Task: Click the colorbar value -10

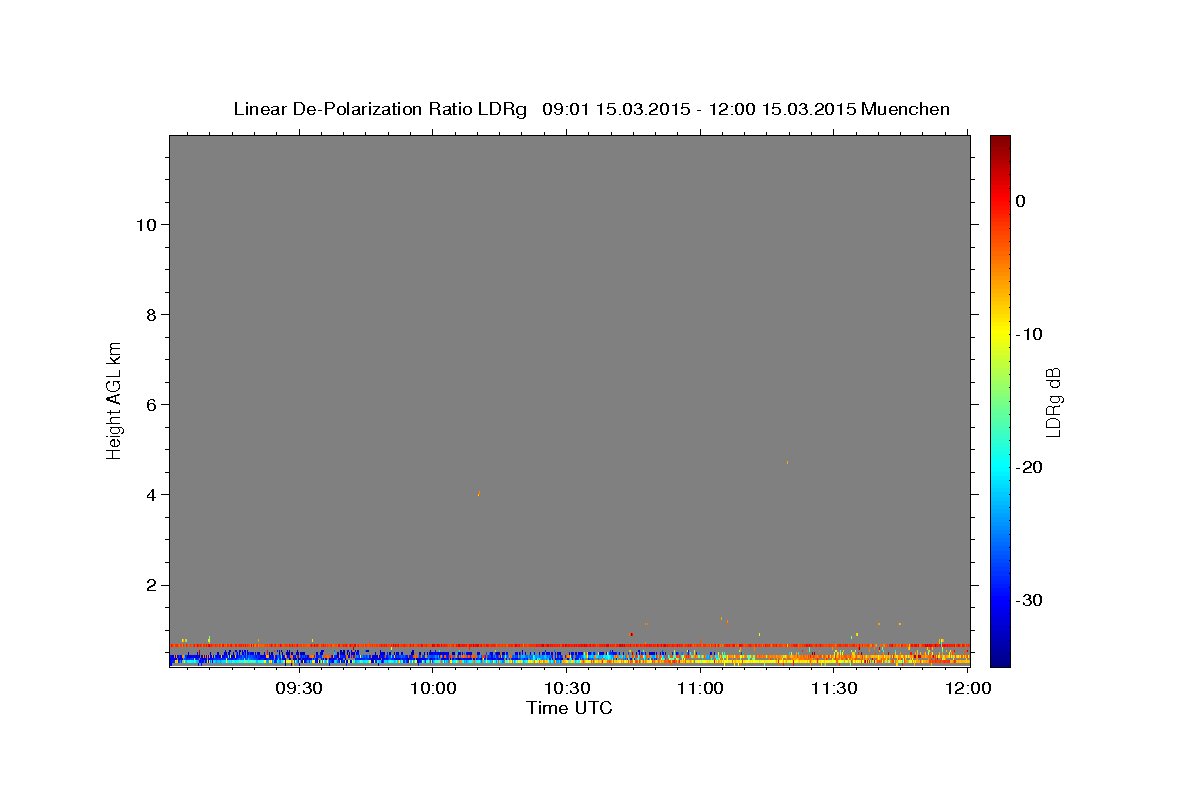Action: [1030, 334]
